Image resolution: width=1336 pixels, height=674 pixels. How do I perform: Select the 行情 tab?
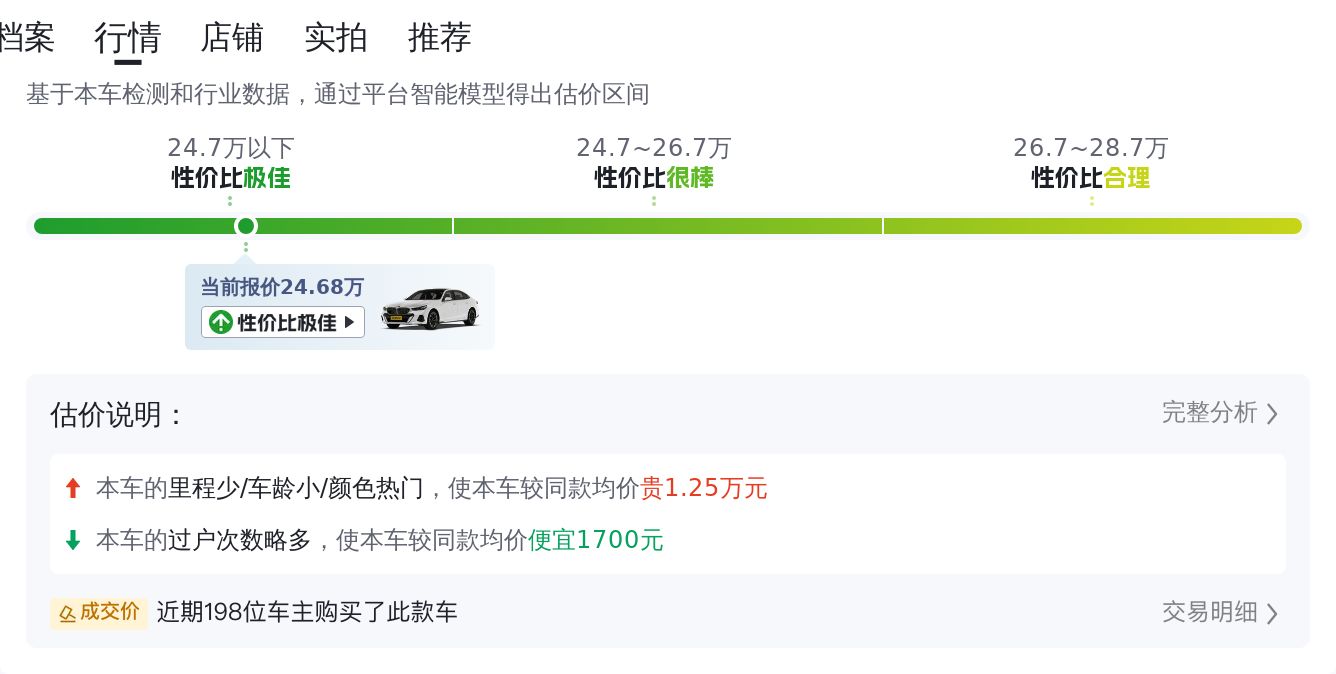pos(128,38)
